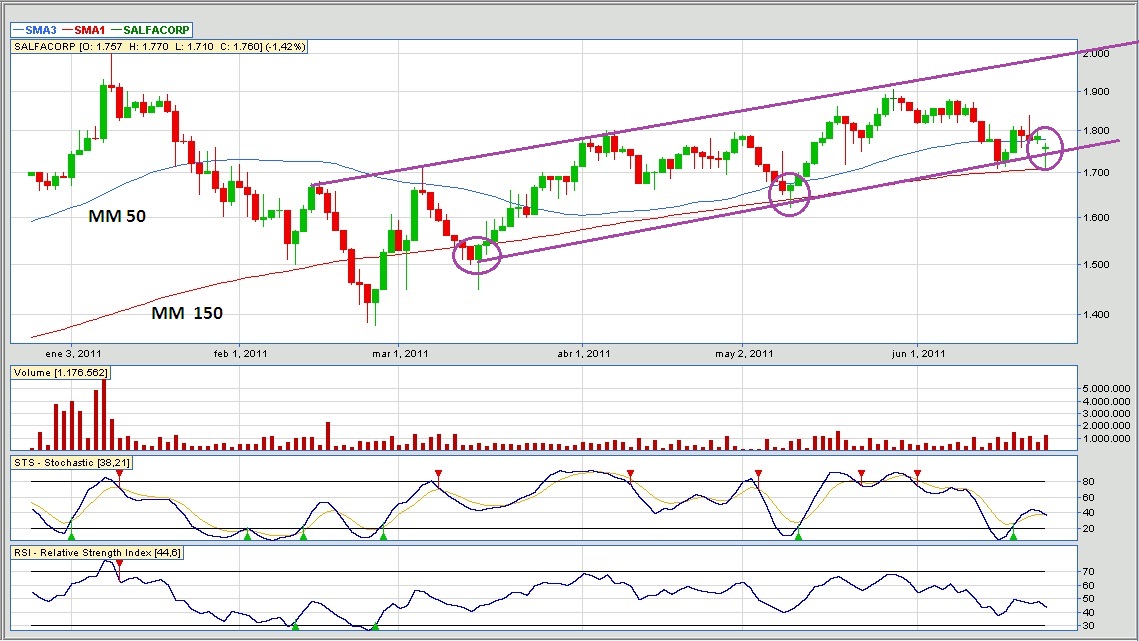Viewport: 1139px width, 641px height.
Task: Select the MM 150 annotation label
Action: 187,313
